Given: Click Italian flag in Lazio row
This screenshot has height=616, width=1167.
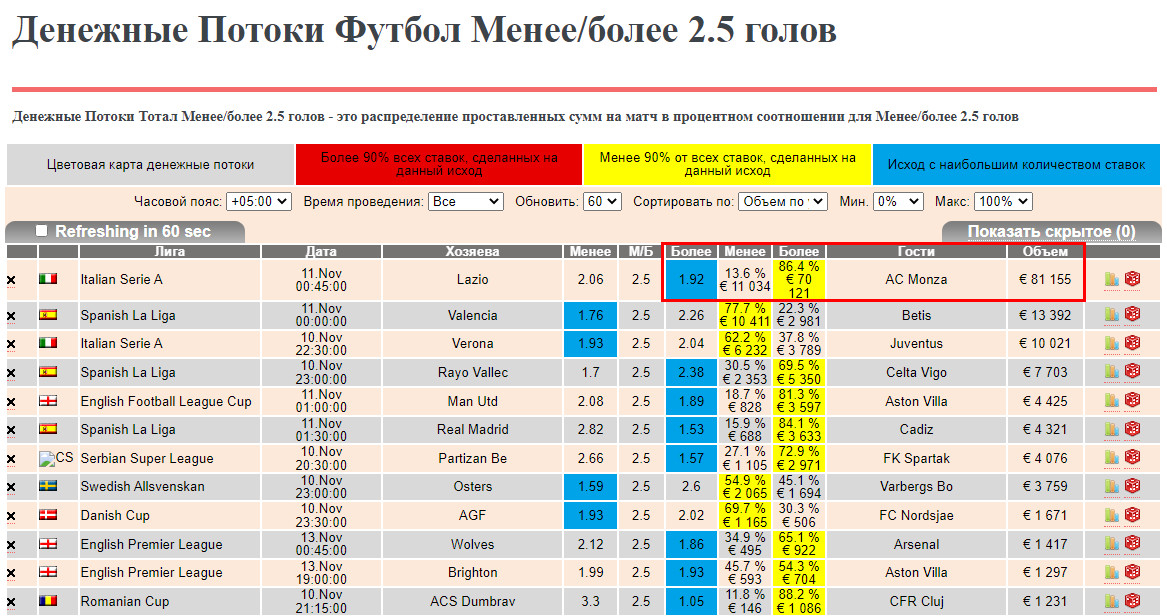Looking at the screenshot, I should pyautogui.click(x=48, y=279).
